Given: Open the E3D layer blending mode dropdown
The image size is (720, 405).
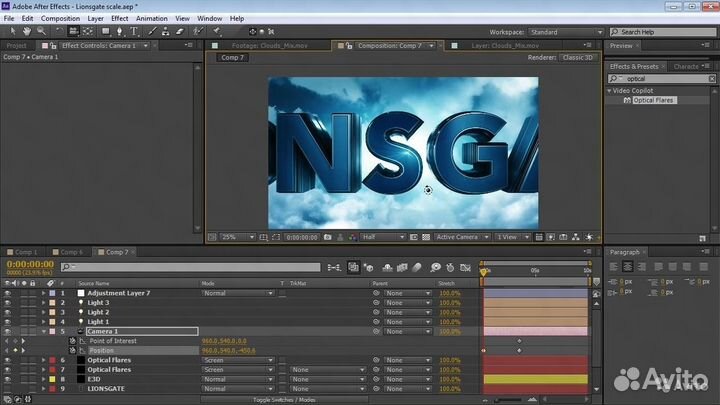Looking at the screenshot, I should point(238,379).
